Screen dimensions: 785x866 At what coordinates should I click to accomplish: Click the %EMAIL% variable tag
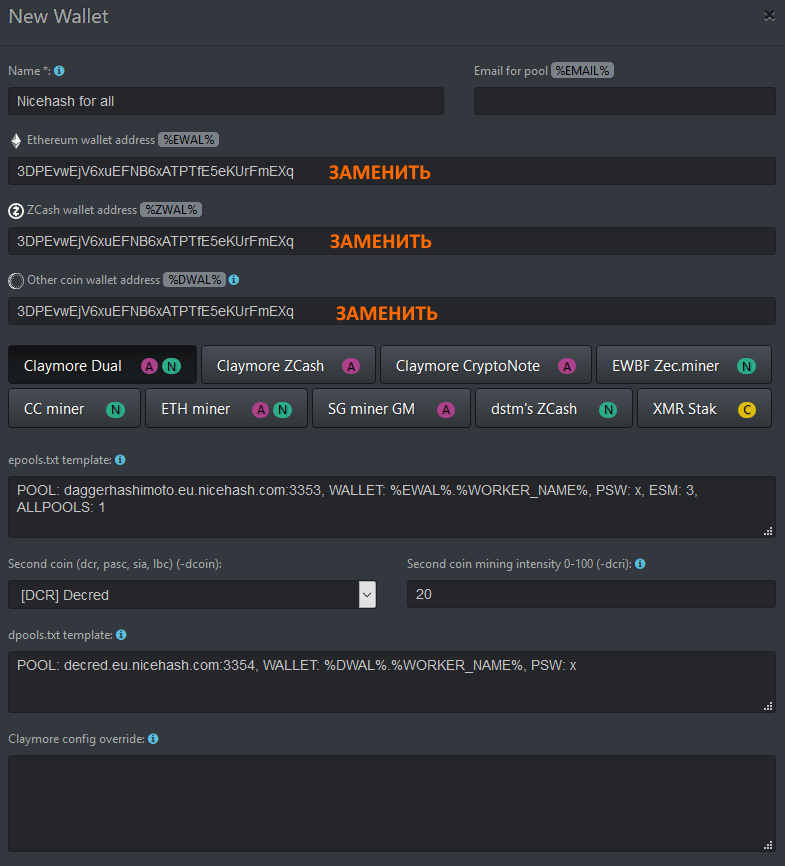click(x=583, y=71)
